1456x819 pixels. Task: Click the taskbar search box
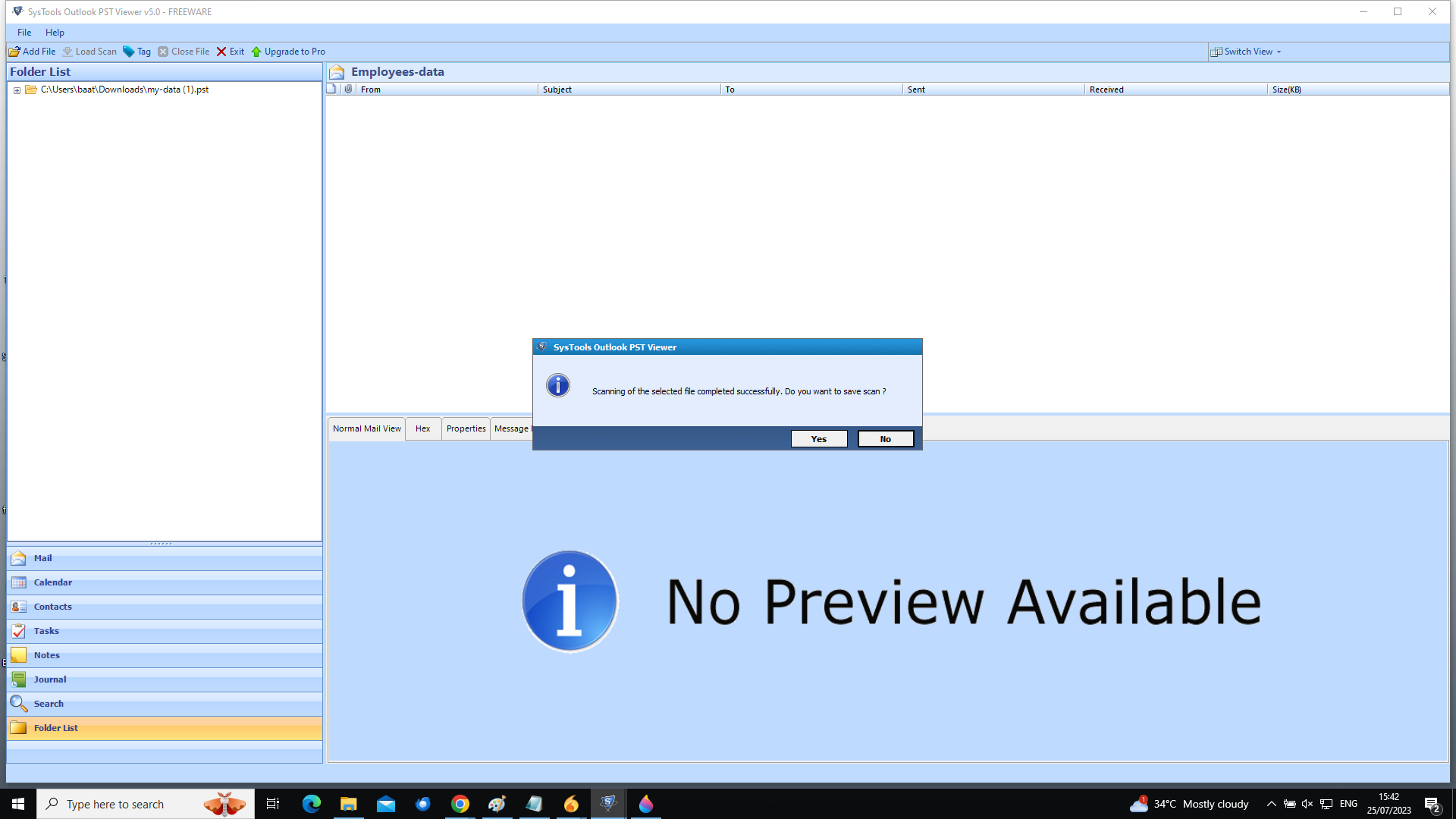click(x=146, y=804)
